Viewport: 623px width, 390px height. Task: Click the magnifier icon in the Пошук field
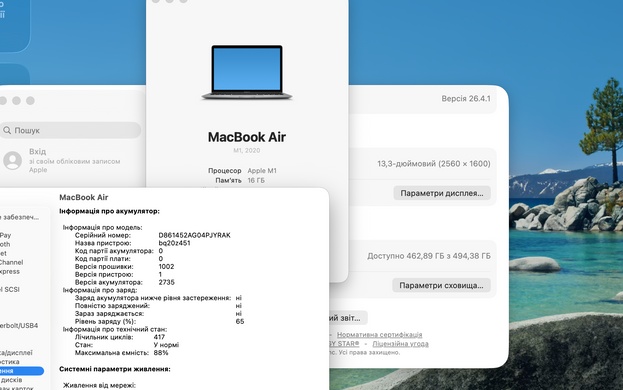pyautogui.click(x=7, y=130)
